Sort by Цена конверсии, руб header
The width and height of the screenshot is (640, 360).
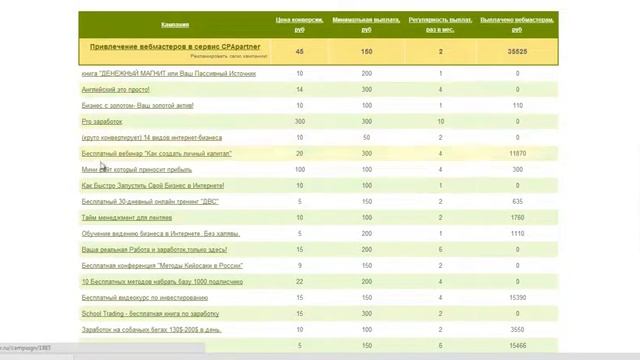point(299,24)
